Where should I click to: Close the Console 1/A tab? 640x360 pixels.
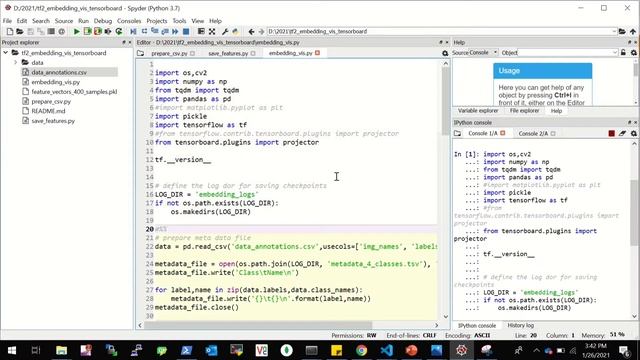503,133
